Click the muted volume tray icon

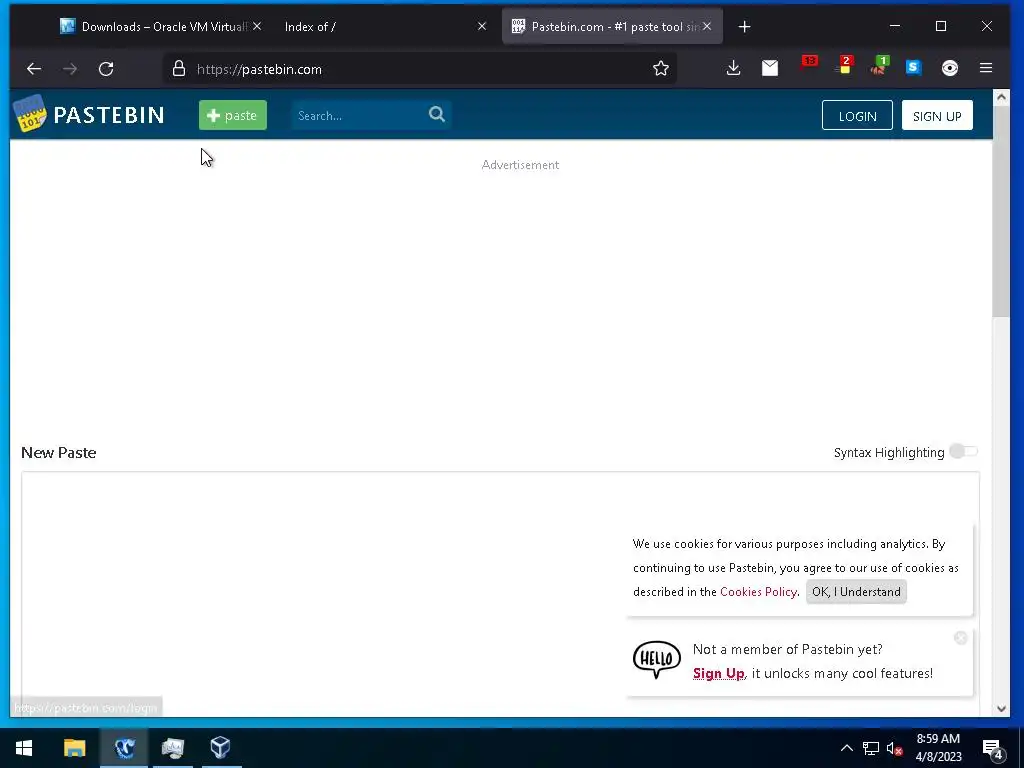[x=894, y=748]
